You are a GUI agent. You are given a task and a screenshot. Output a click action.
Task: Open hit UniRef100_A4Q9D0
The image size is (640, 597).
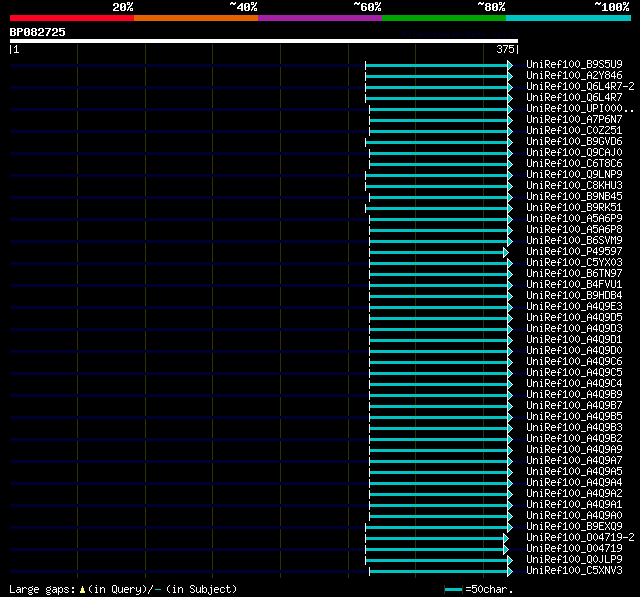pos(574,351)
